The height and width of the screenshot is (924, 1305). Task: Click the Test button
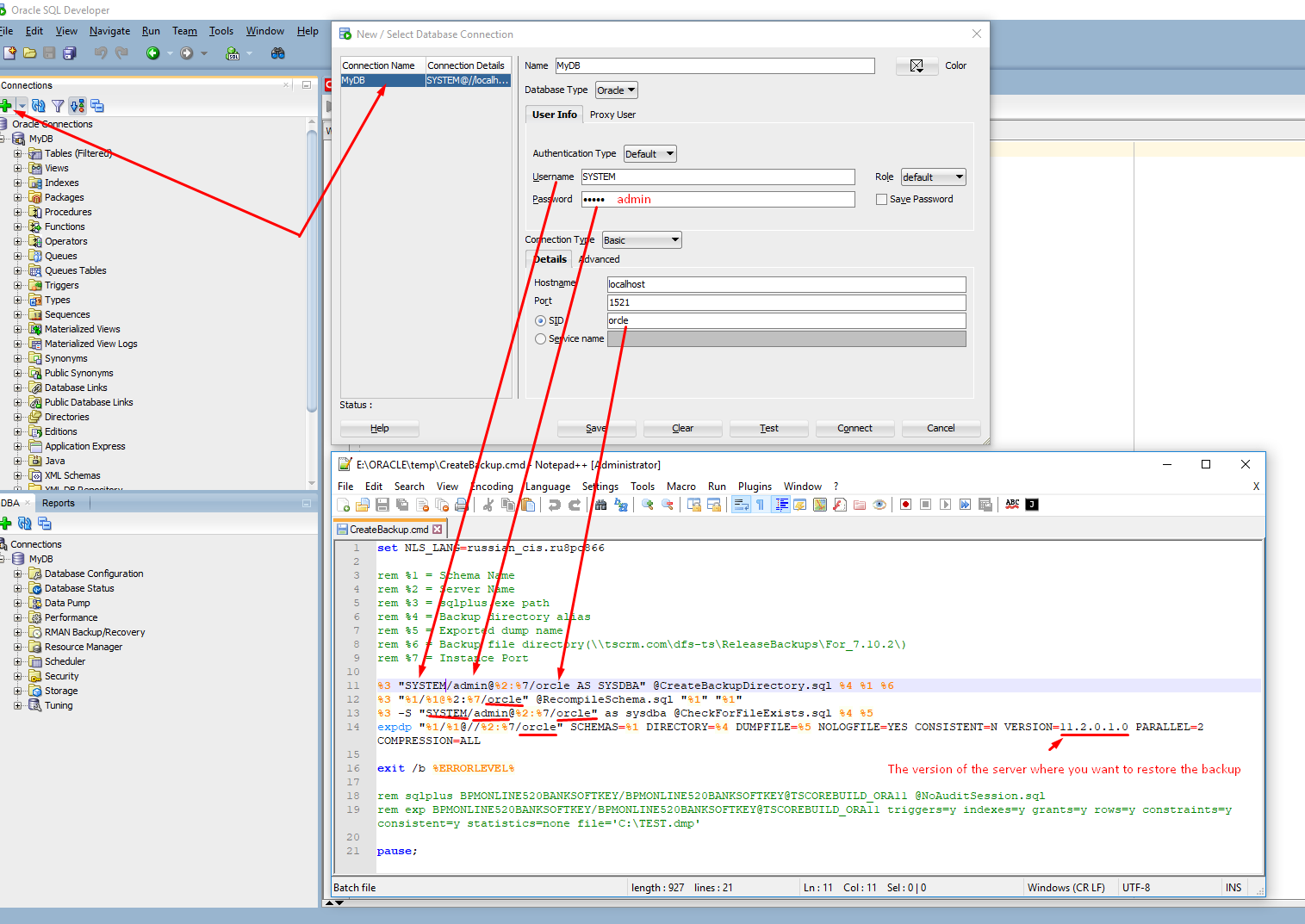[x=769, y=428]
